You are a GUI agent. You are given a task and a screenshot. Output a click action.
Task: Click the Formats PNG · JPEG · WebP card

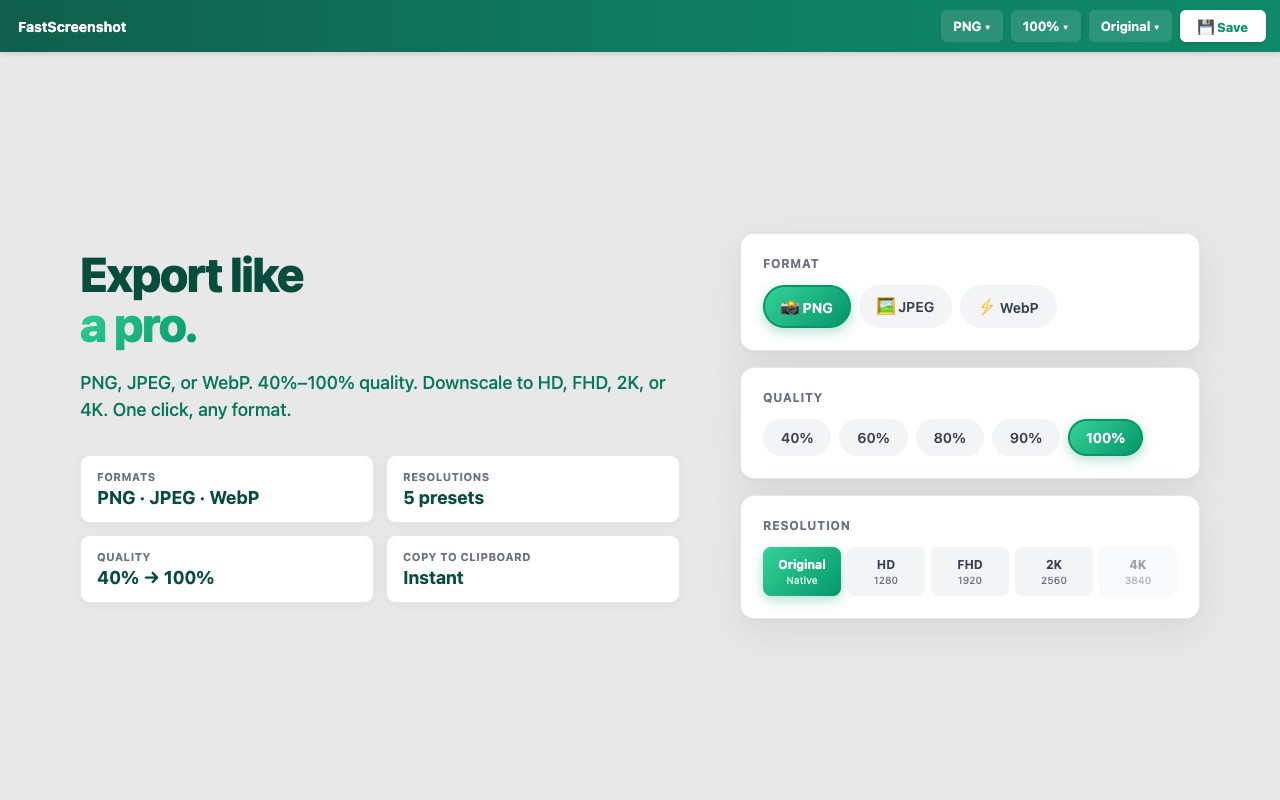coord(227,489)
